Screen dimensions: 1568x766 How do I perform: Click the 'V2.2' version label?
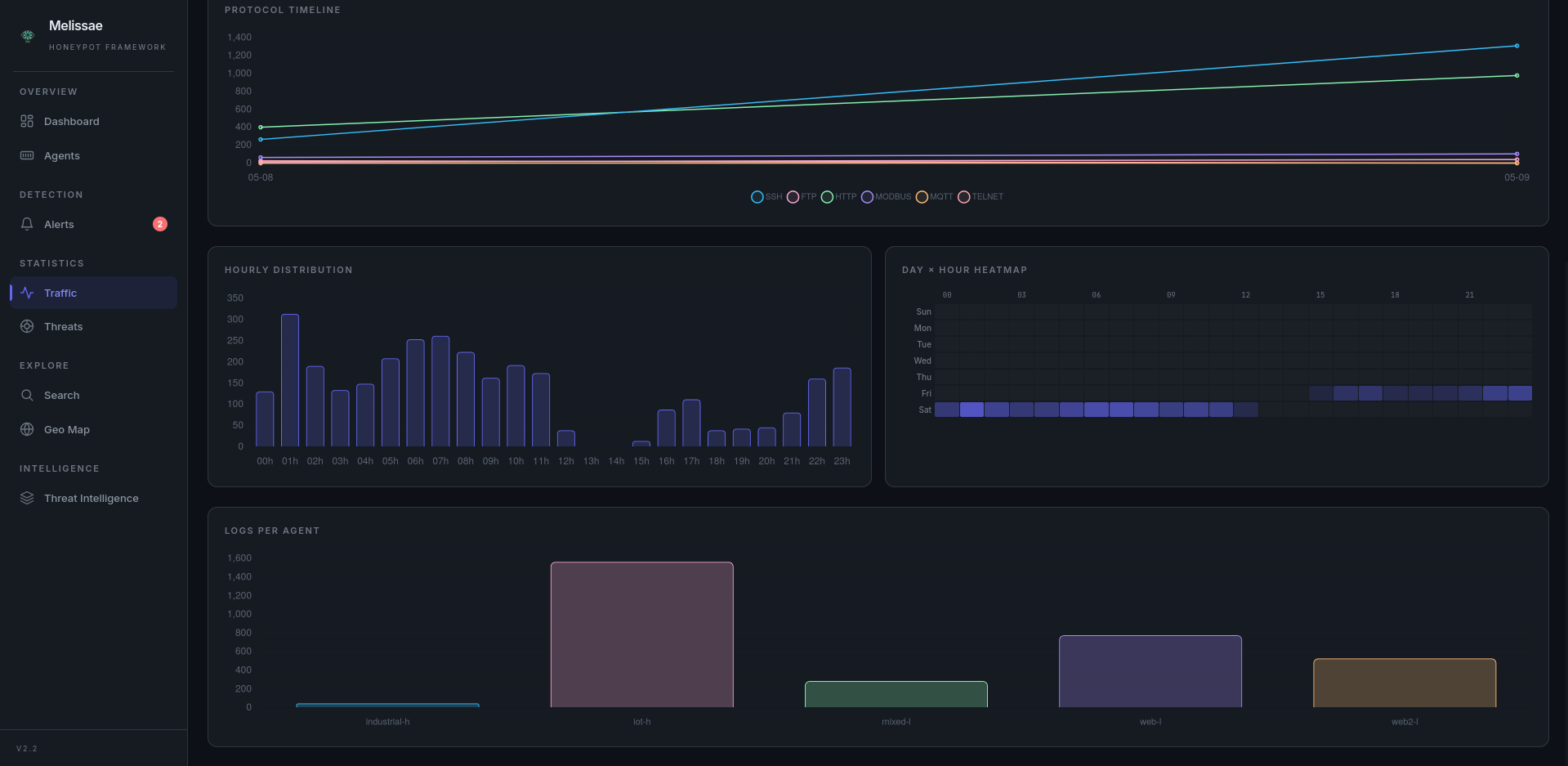[x=27, y=749]
